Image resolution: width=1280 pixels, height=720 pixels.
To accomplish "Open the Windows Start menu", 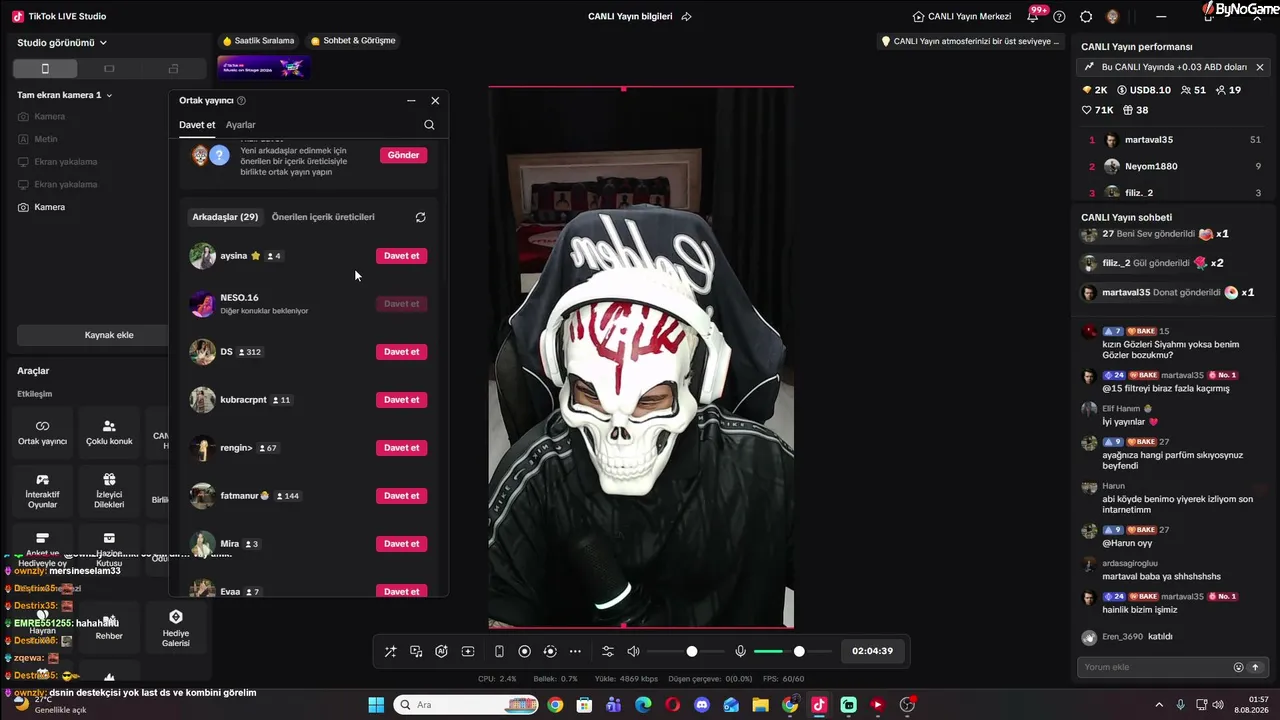I will tap(376, 705).
